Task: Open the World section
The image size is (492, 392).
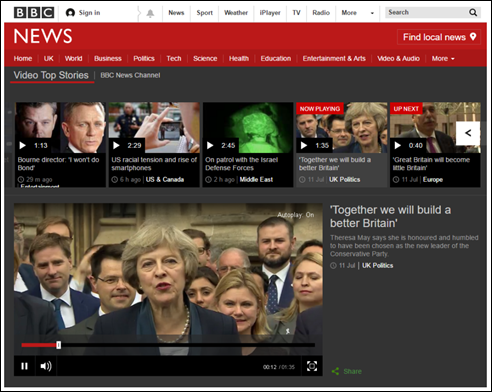Action: pos(73,59)
